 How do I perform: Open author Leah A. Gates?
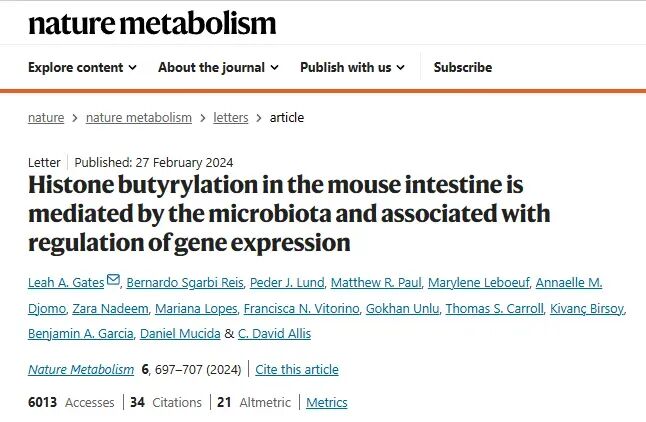pos(66,283)
